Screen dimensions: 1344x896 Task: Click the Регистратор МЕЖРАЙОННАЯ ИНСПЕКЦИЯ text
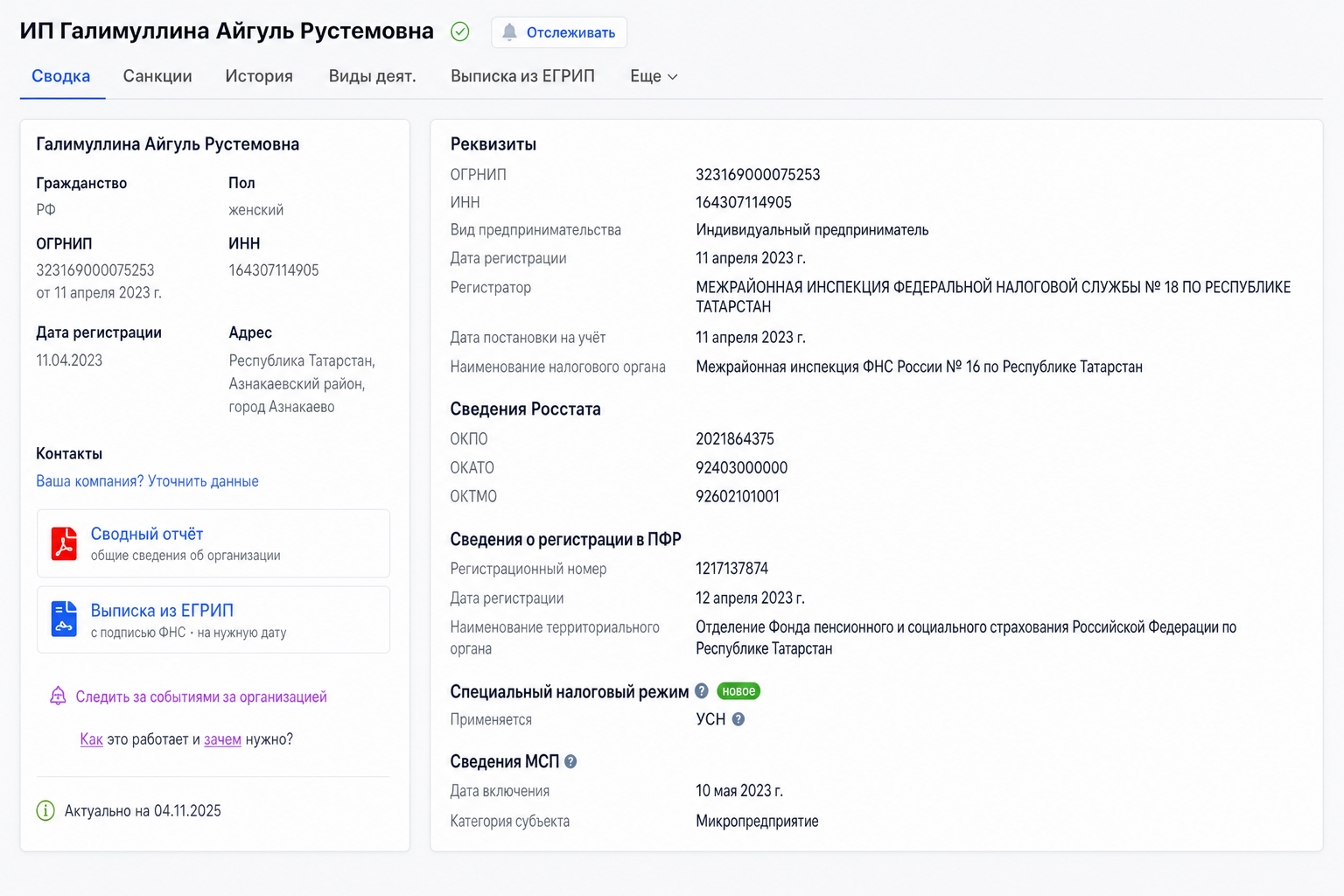pos(993,297)
